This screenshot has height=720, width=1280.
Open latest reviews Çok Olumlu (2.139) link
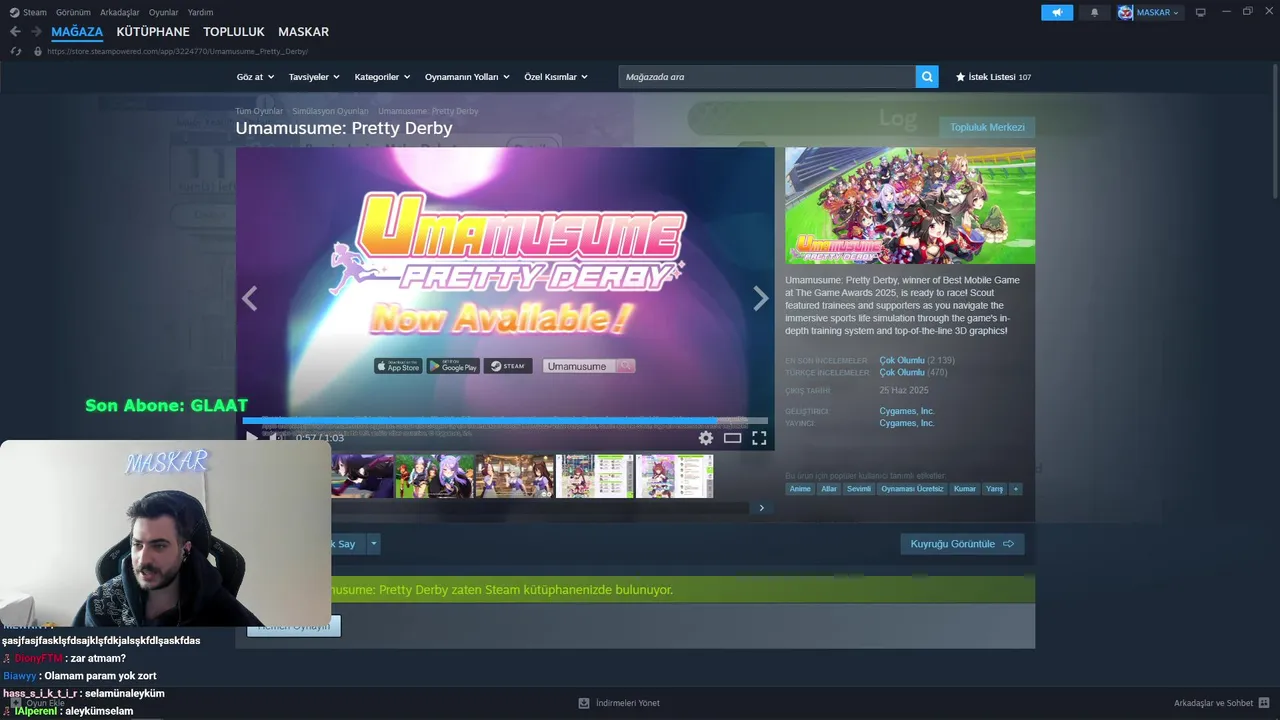tap(917, 360)
